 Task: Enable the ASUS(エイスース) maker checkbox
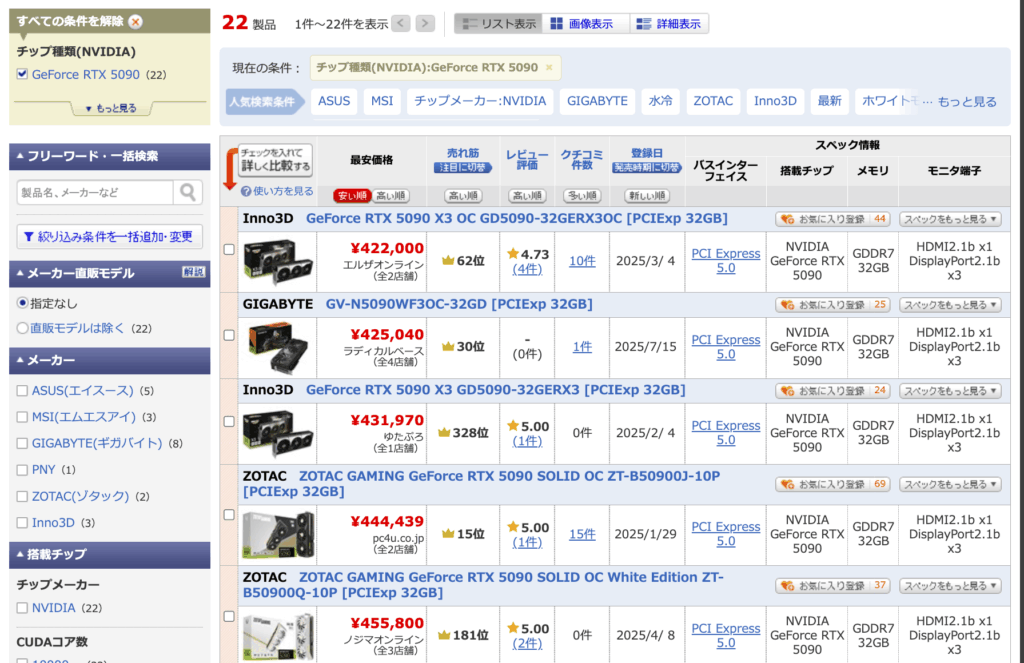pyautogui.click(x=23, y=391)
